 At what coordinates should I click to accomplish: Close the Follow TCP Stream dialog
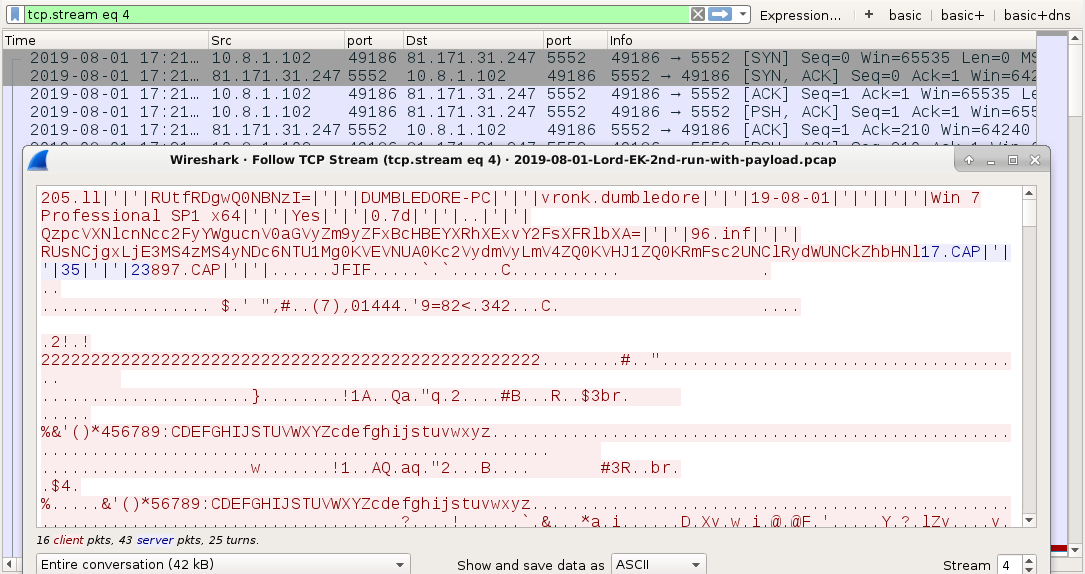[1035, 160]
